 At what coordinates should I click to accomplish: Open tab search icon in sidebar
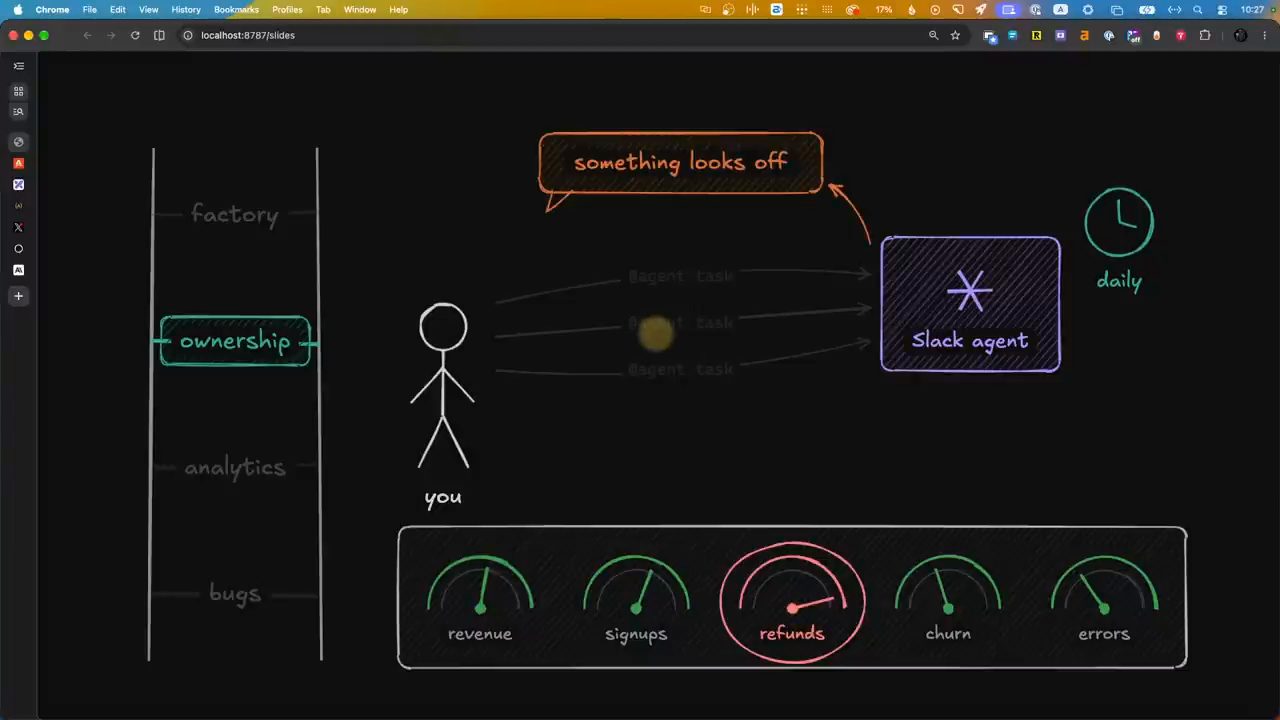(18, 112)
